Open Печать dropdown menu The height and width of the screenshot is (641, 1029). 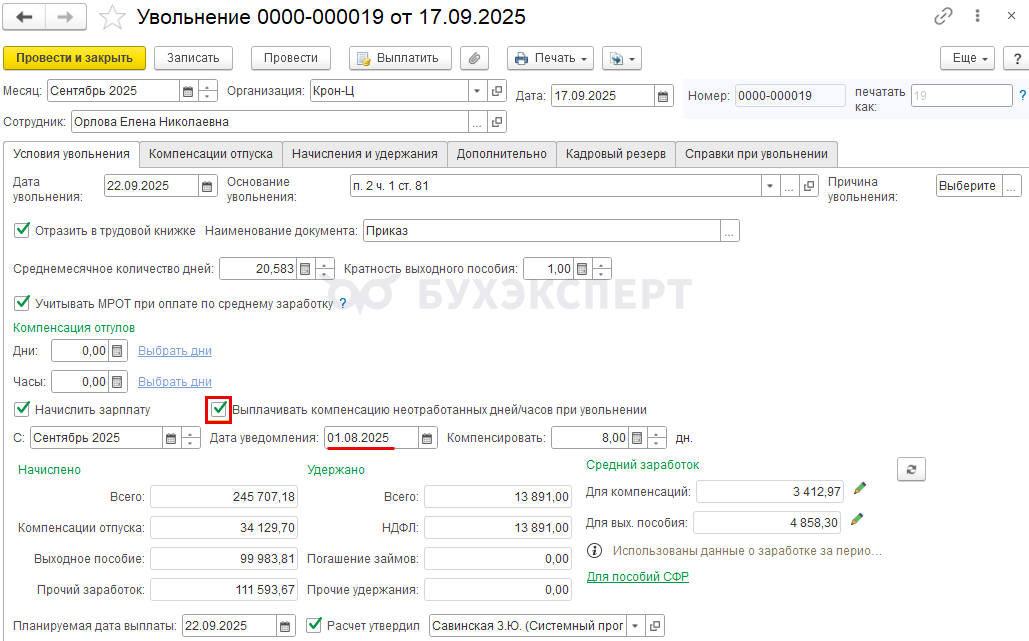[x=551, y=58]
